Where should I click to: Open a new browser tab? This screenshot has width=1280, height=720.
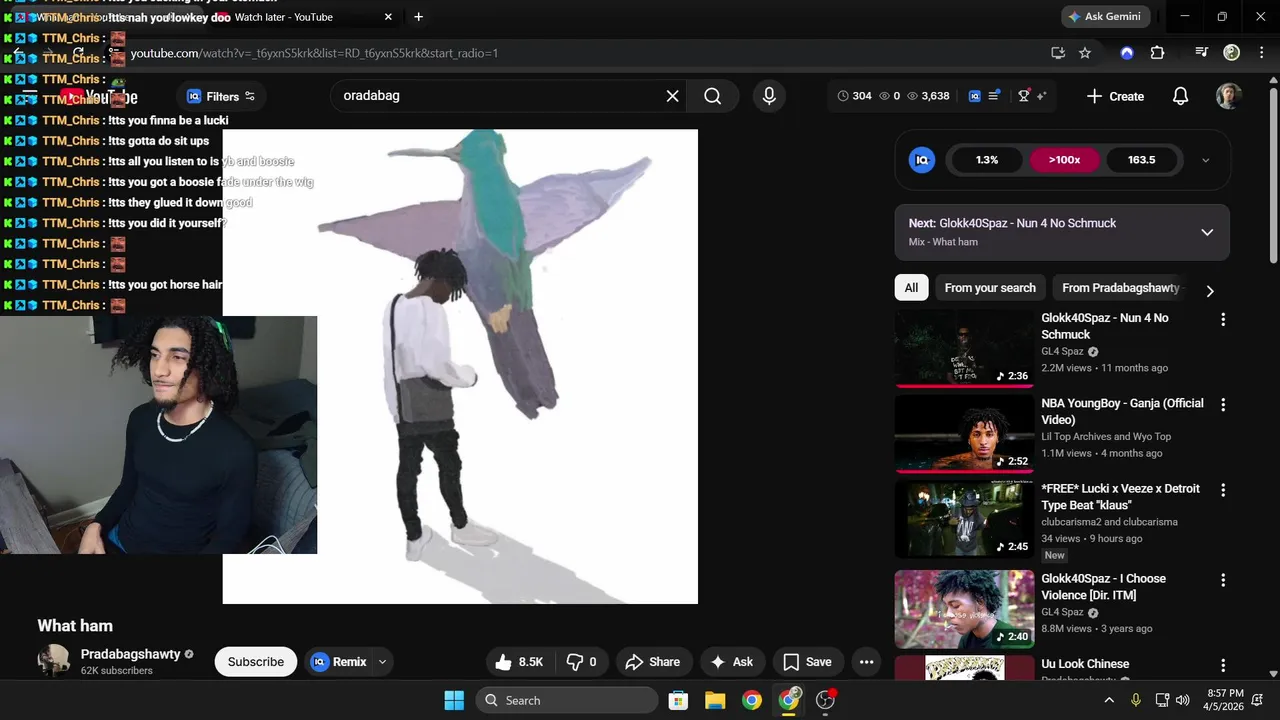click(418, 17)
